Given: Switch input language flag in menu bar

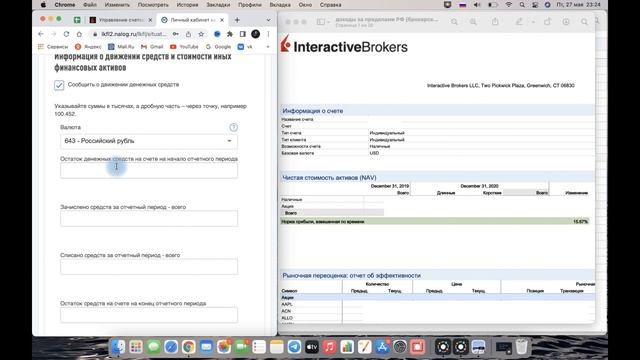Looking at the screenshot, I should 462,5.
